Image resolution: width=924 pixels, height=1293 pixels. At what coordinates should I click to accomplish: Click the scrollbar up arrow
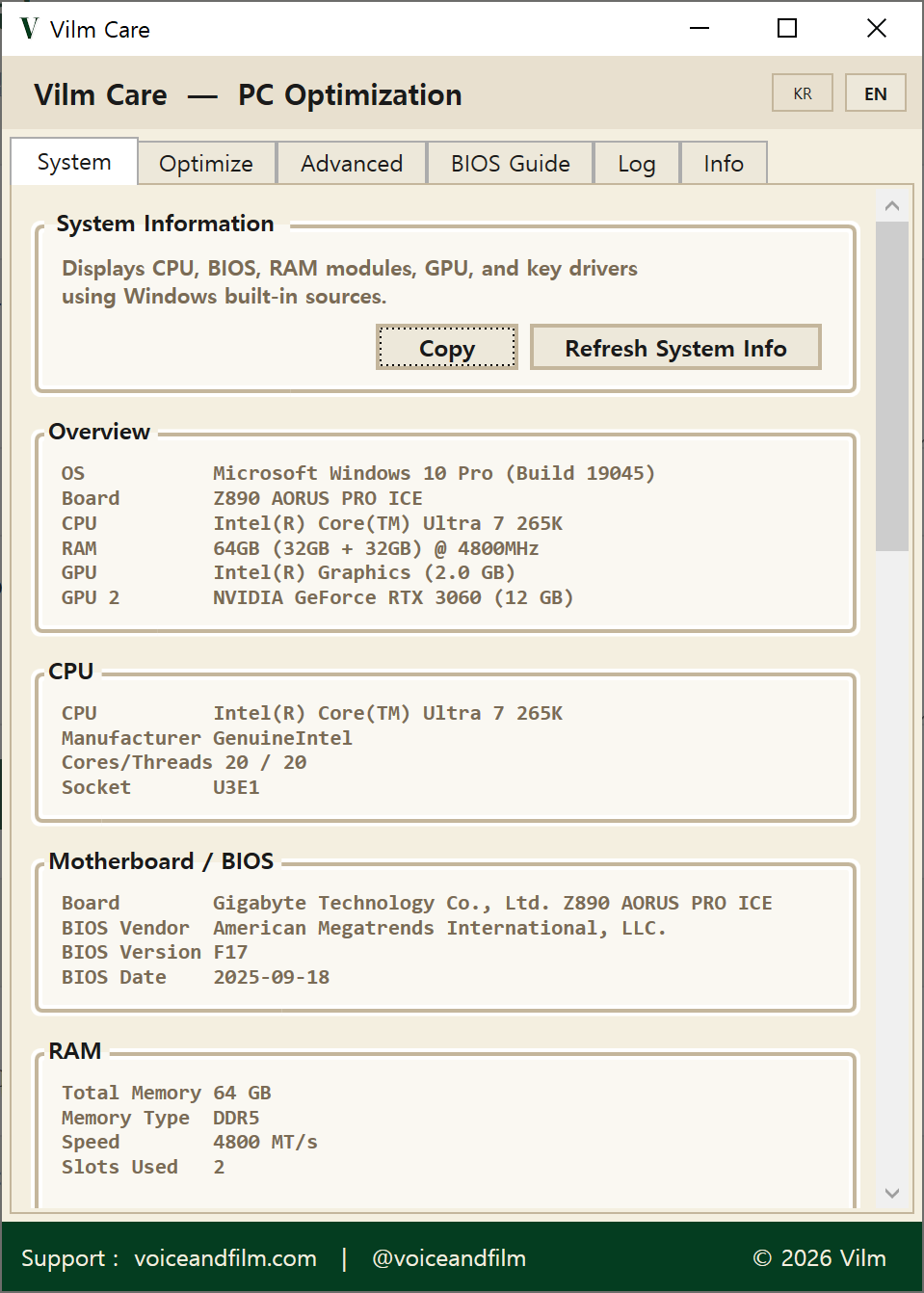(x=892, y=203)
